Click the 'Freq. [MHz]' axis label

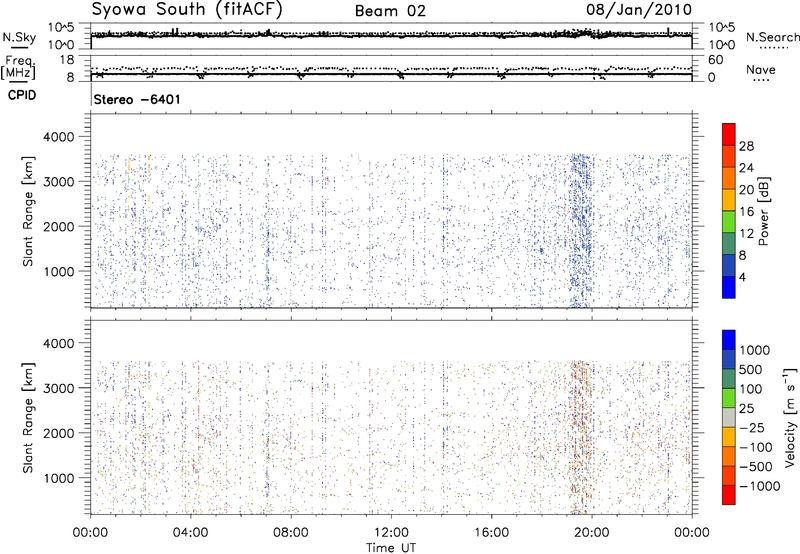[x=18, y=67]
